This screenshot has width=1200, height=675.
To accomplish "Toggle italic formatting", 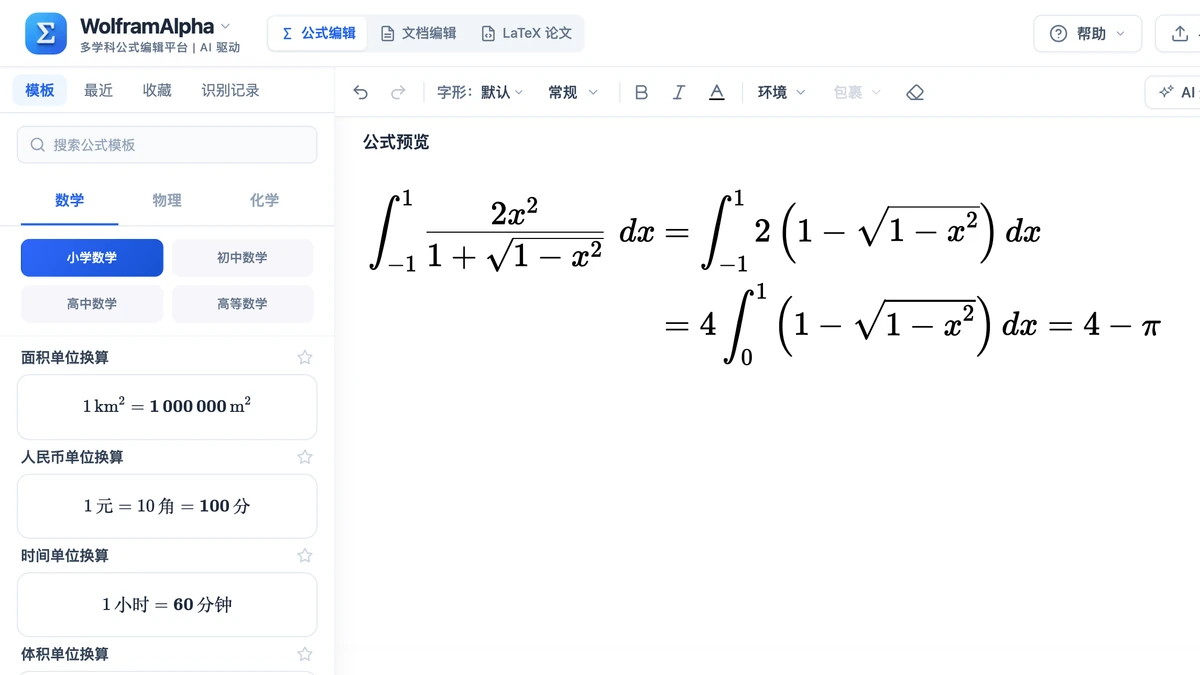I will (679, 92).
